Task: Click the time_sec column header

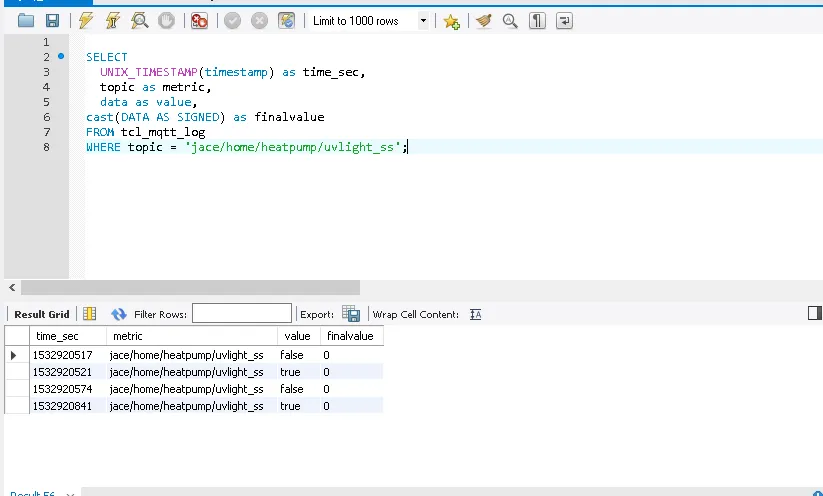Action: coord(68,336)
